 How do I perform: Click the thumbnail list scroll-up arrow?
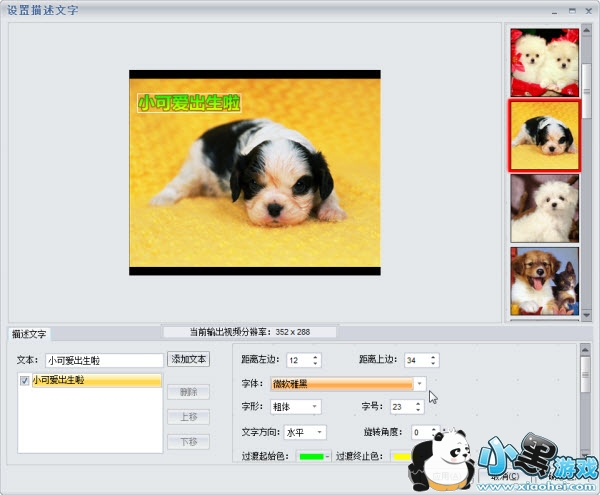tap(587, 30)
